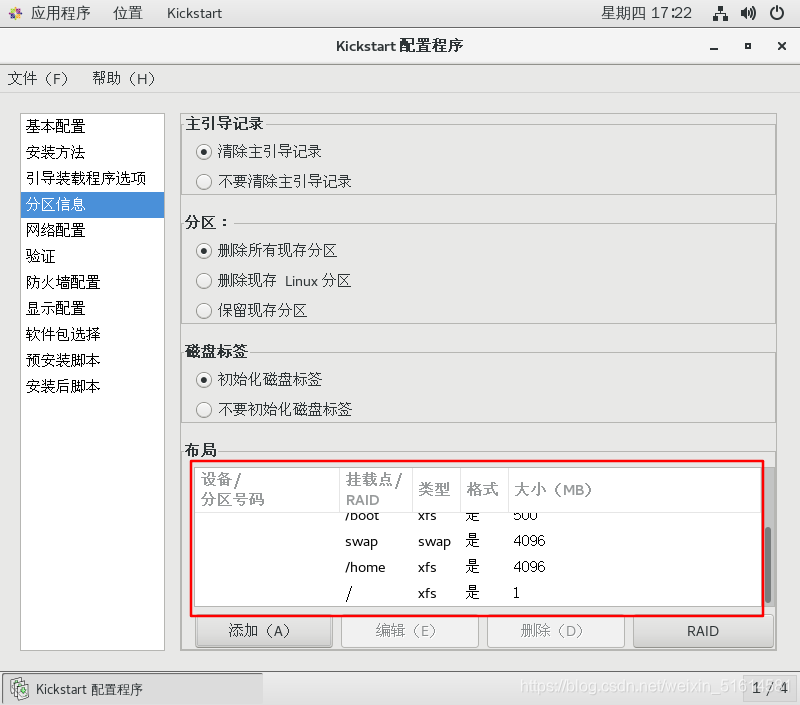This screenshot has width=800, height=705.
Task: Click the 编辑 (E) button
Action: (410, 631)
